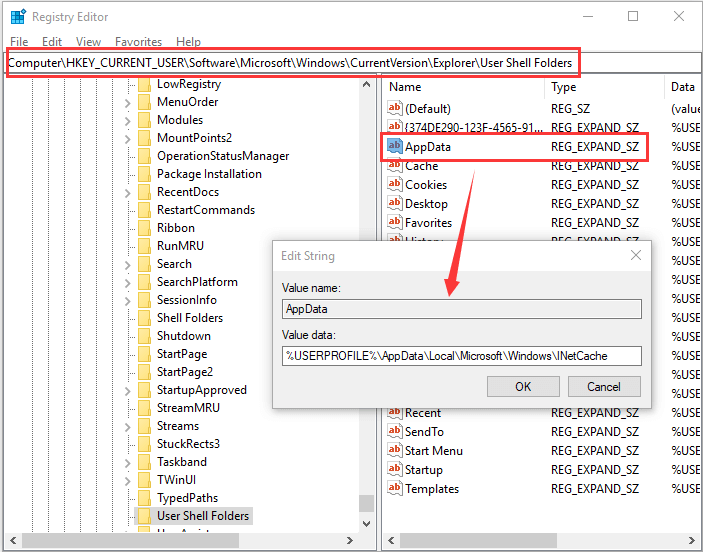Click the Modules folder icon
Image resolution: width=703 pixels, height=552 pixels.
coord(144,120)
